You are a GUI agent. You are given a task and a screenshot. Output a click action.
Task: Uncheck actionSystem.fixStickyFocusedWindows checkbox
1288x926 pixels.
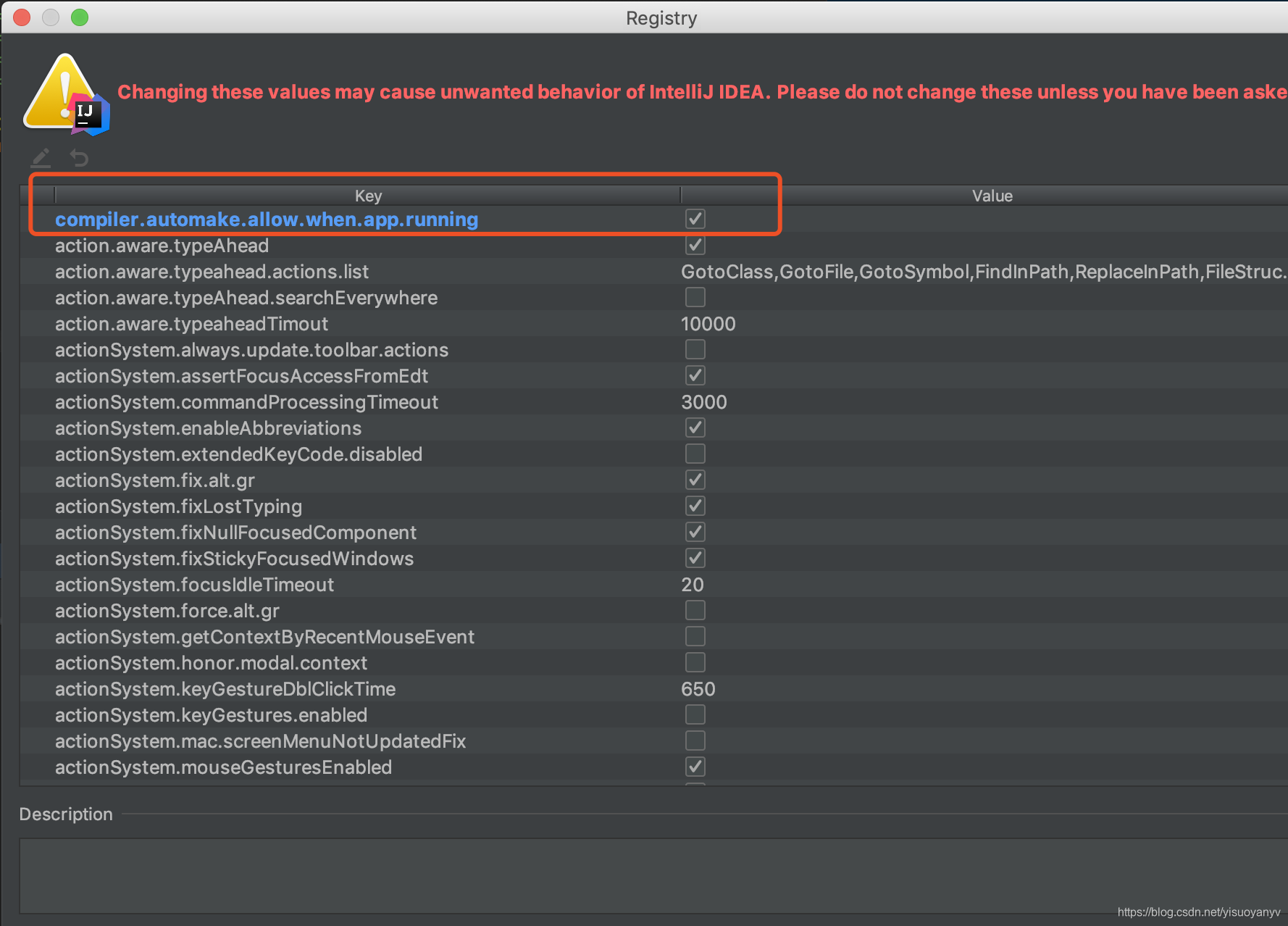pos(695,558)
